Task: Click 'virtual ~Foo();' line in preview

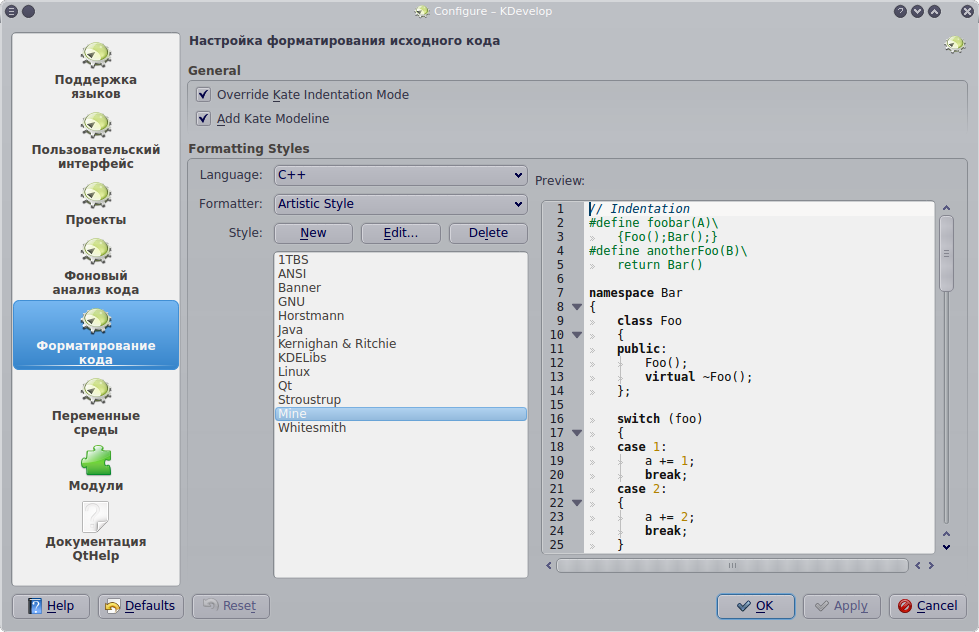Action: (x=699, y=377)
